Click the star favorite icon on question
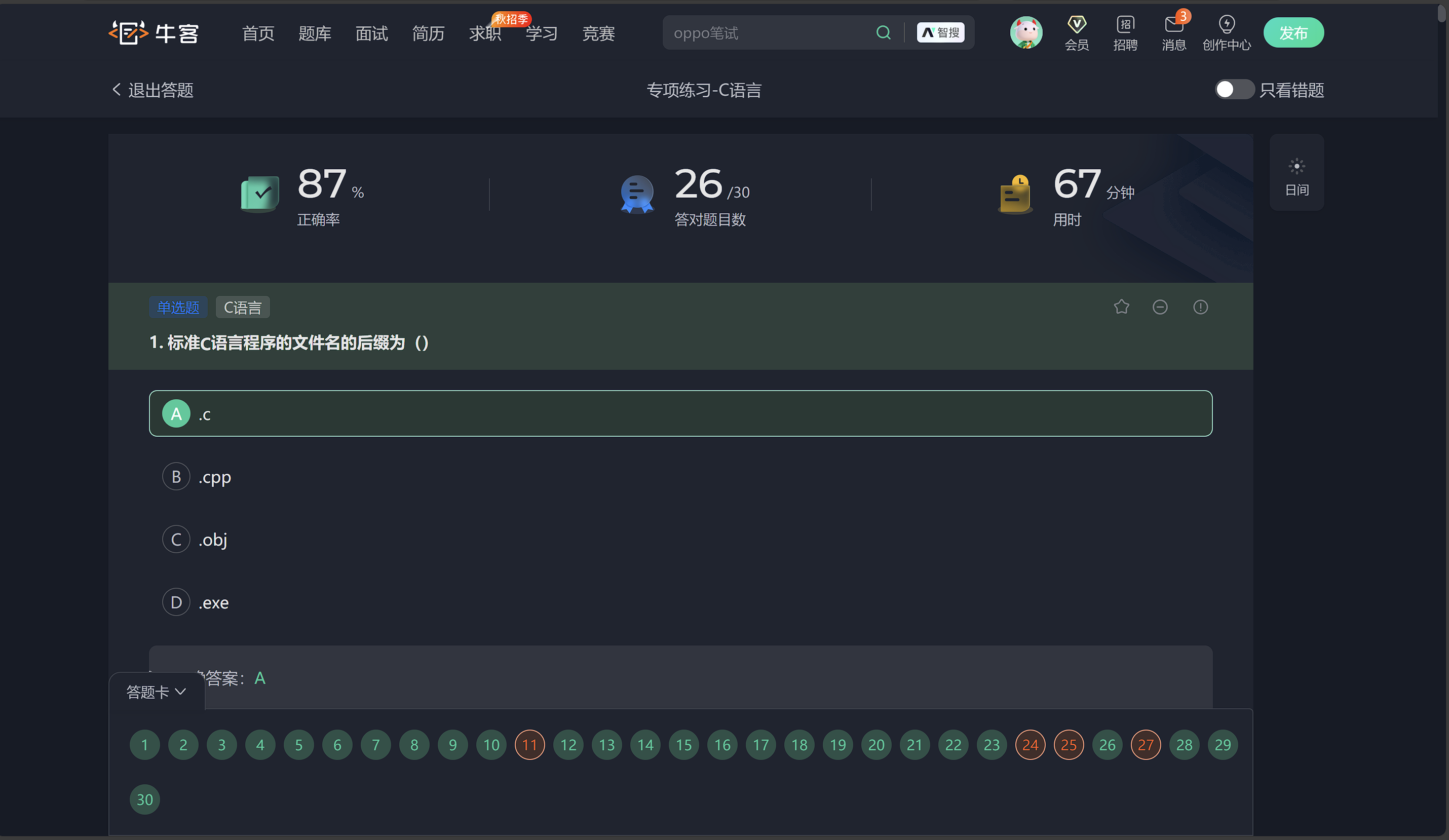 pos(1121,307)
